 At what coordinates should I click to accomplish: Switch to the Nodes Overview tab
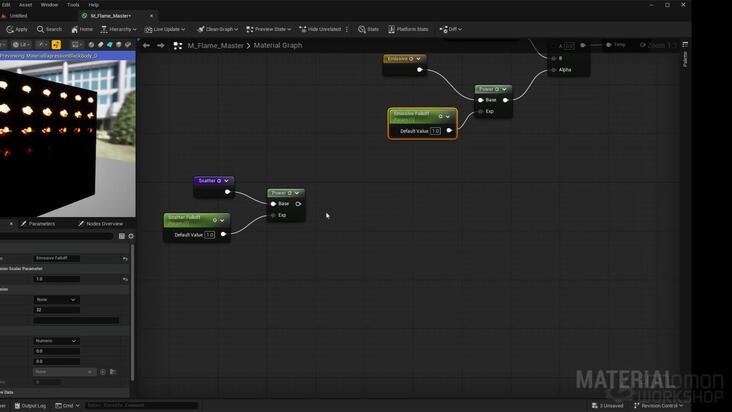[x=100, y=224]
